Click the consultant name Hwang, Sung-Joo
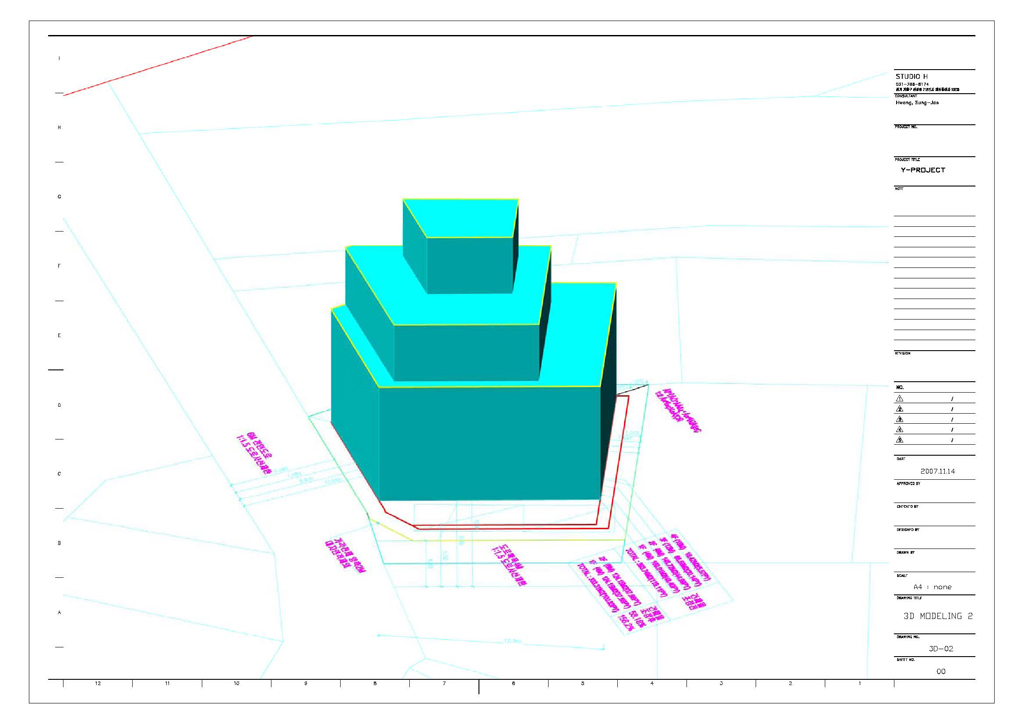This screenshot has height=724, width=1024. pyautogui.click(x=918, y=102)
